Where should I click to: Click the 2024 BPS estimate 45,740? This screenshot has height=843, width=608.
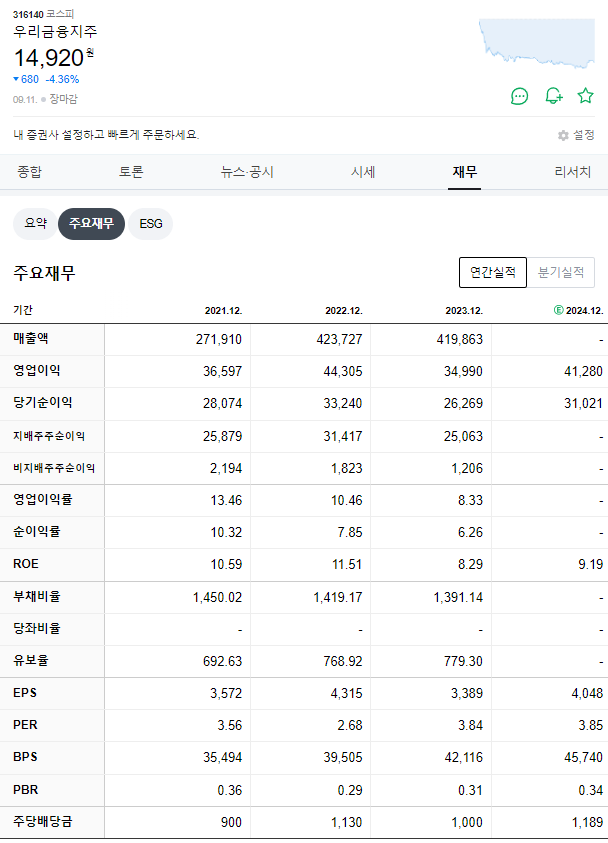point(583,758)
